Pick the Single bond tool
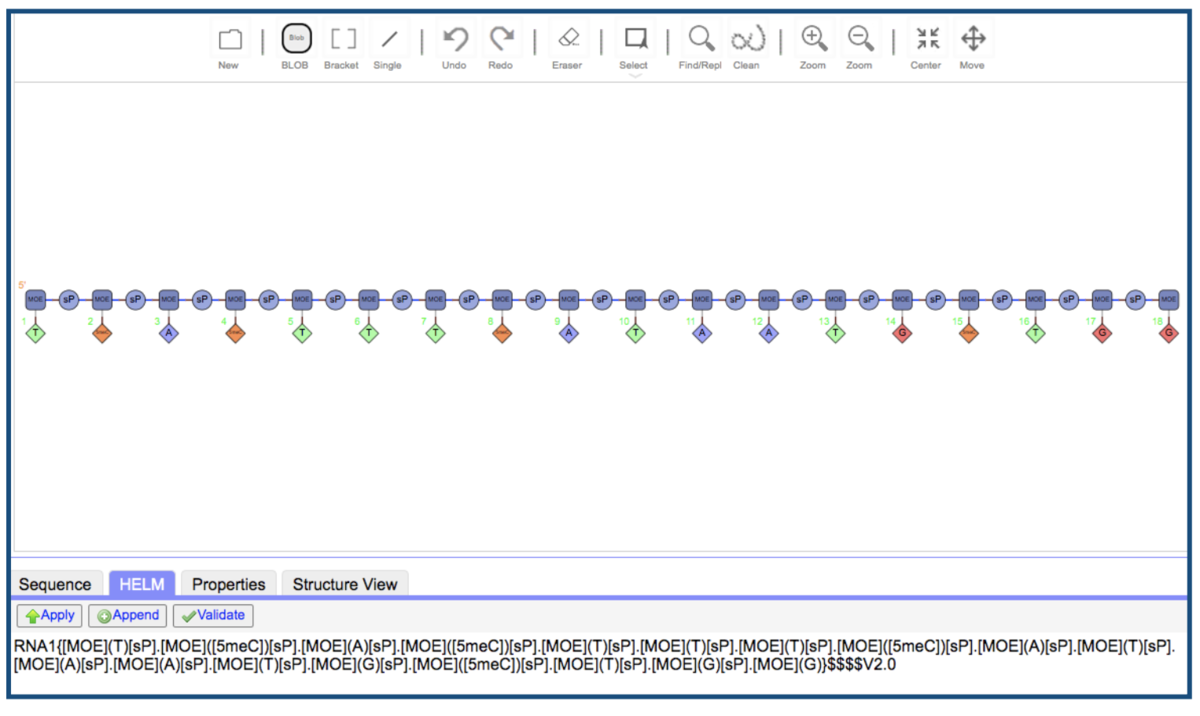 tap(389, 40)
